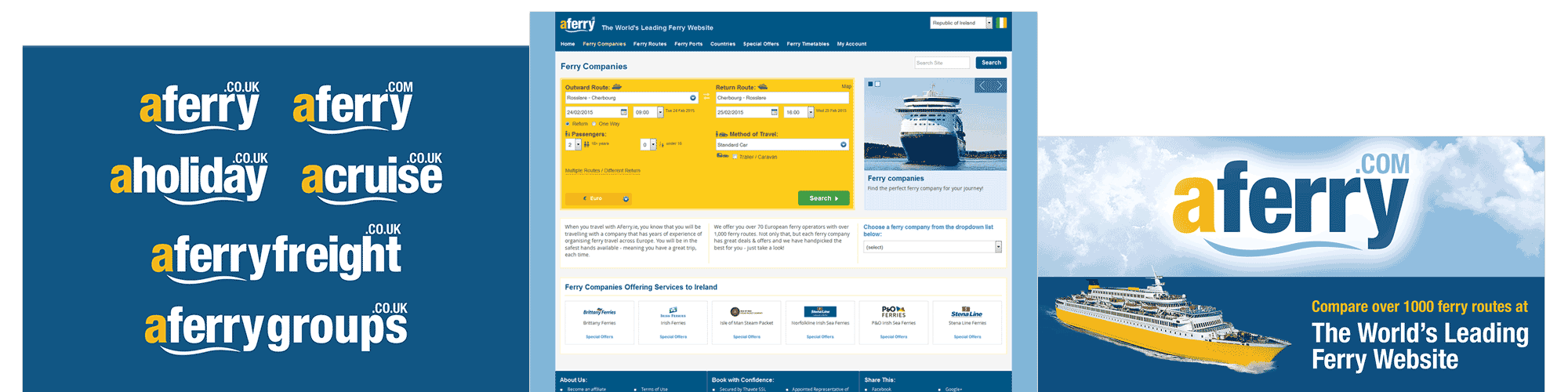Show previous slide in ferry image carousel
Viewport: 1568px width, 392px height.
point(982,85)
